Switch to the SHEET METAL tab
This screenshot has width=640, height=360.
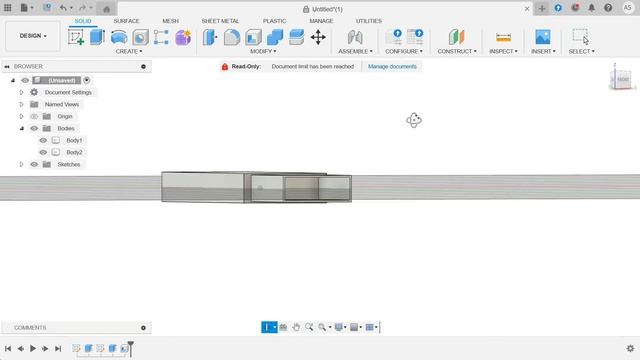coord(220,21)
